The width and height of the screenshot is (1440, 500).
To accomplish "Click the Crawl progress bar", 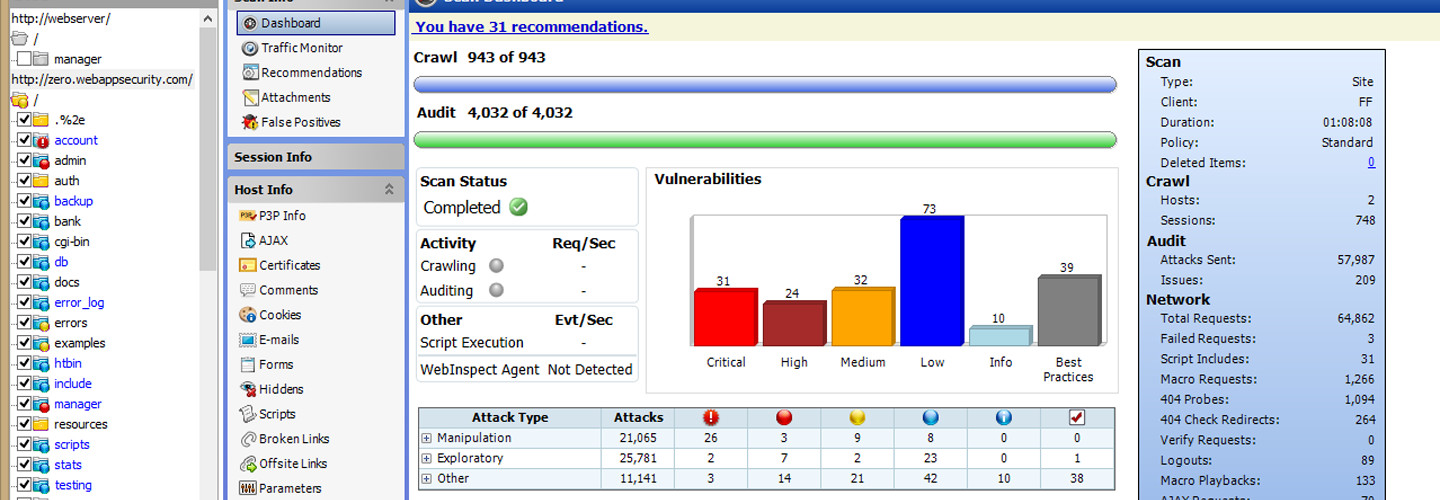I will pos(765,84).
